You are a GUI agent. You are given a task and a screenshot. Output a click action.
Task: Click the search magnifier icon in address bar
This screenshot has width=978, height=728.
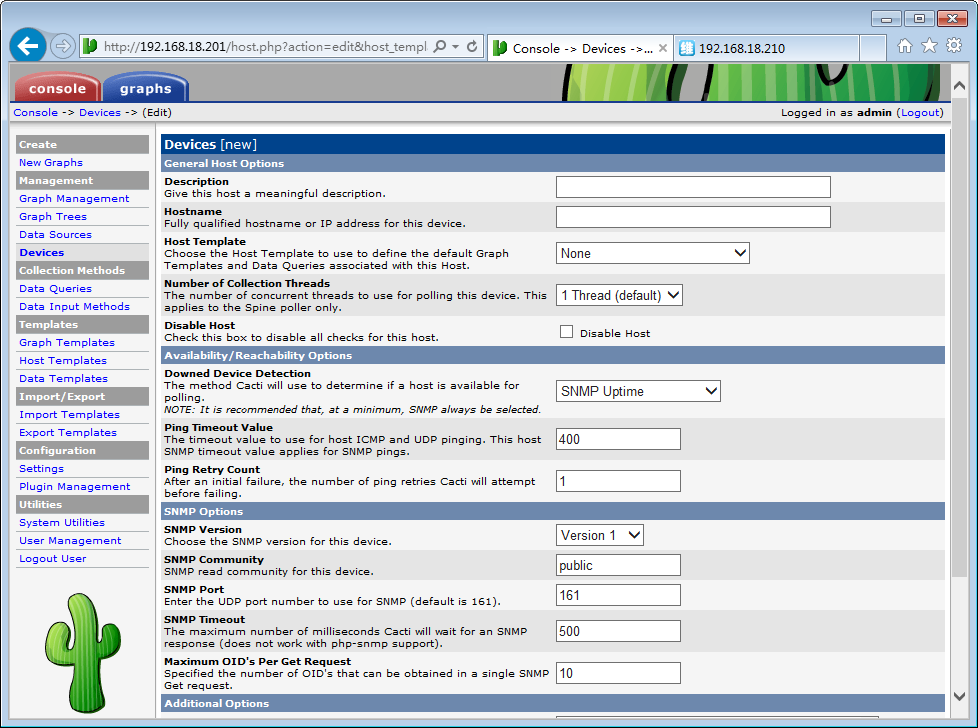point(440,46)
